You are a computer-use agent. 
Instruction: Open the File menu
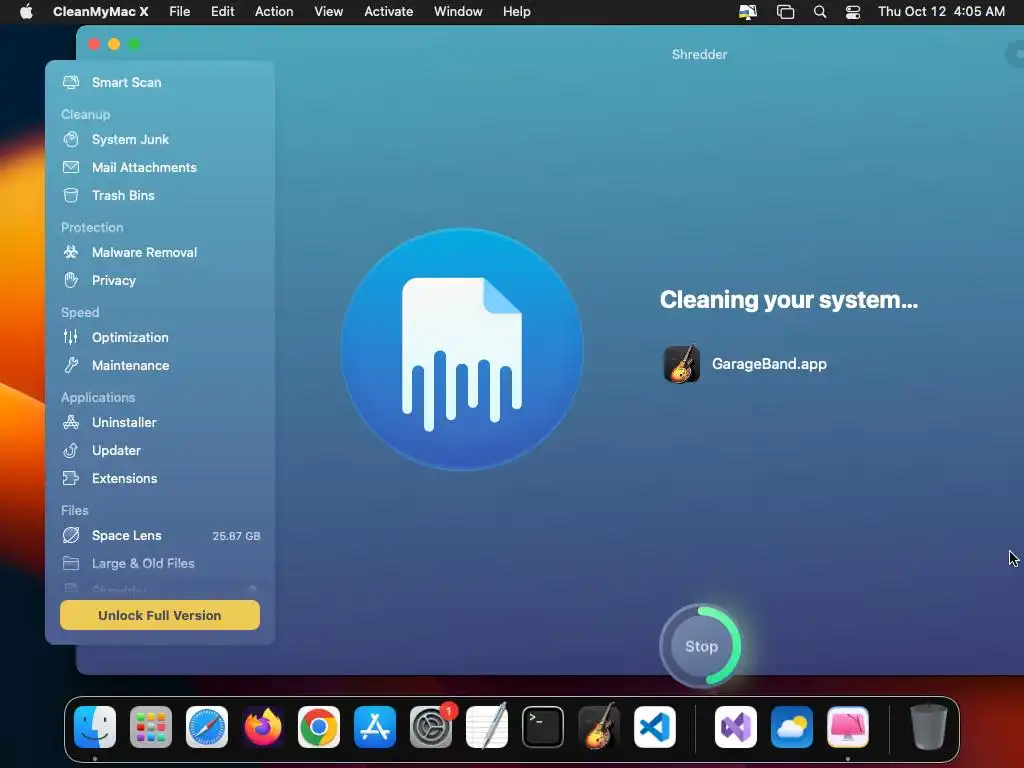pos(180,12)
